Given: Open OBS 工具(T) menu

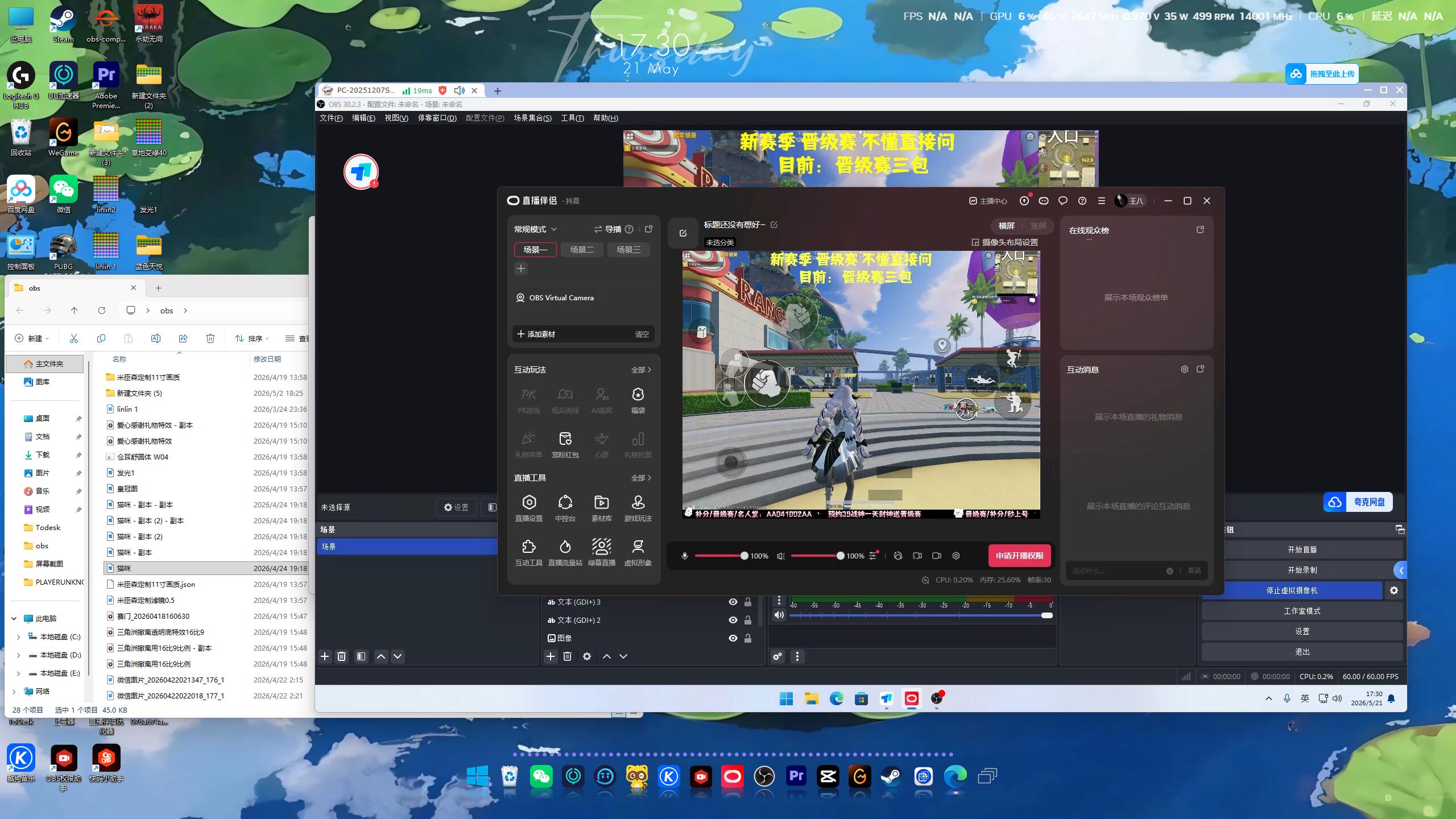Looking at the screenshot, I should tap(572, 118).
